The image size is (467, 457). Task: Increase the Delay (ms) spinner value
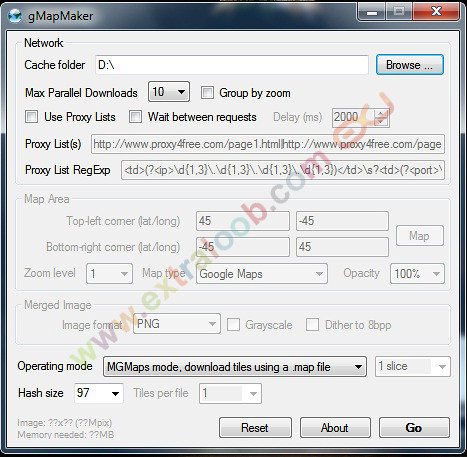(x=381, y=113)
